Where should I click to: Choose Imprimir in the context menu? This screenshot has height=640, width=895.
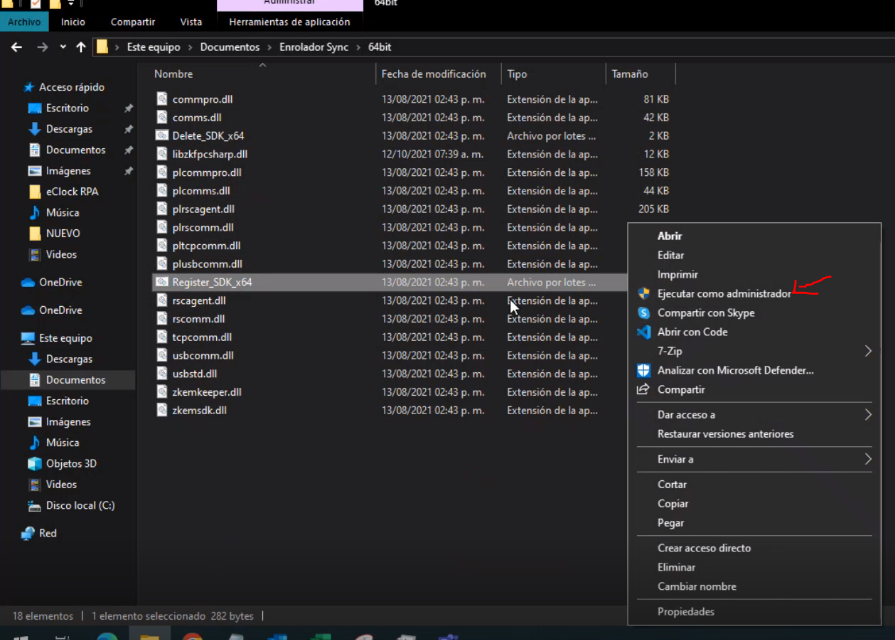pyautogui.click(x=678, y=275)
